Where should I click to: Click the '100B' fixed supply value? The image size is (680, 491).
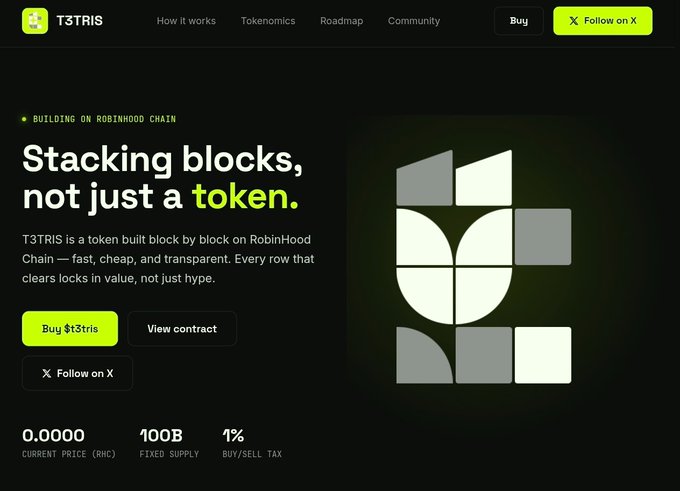[x=161, y=435]
